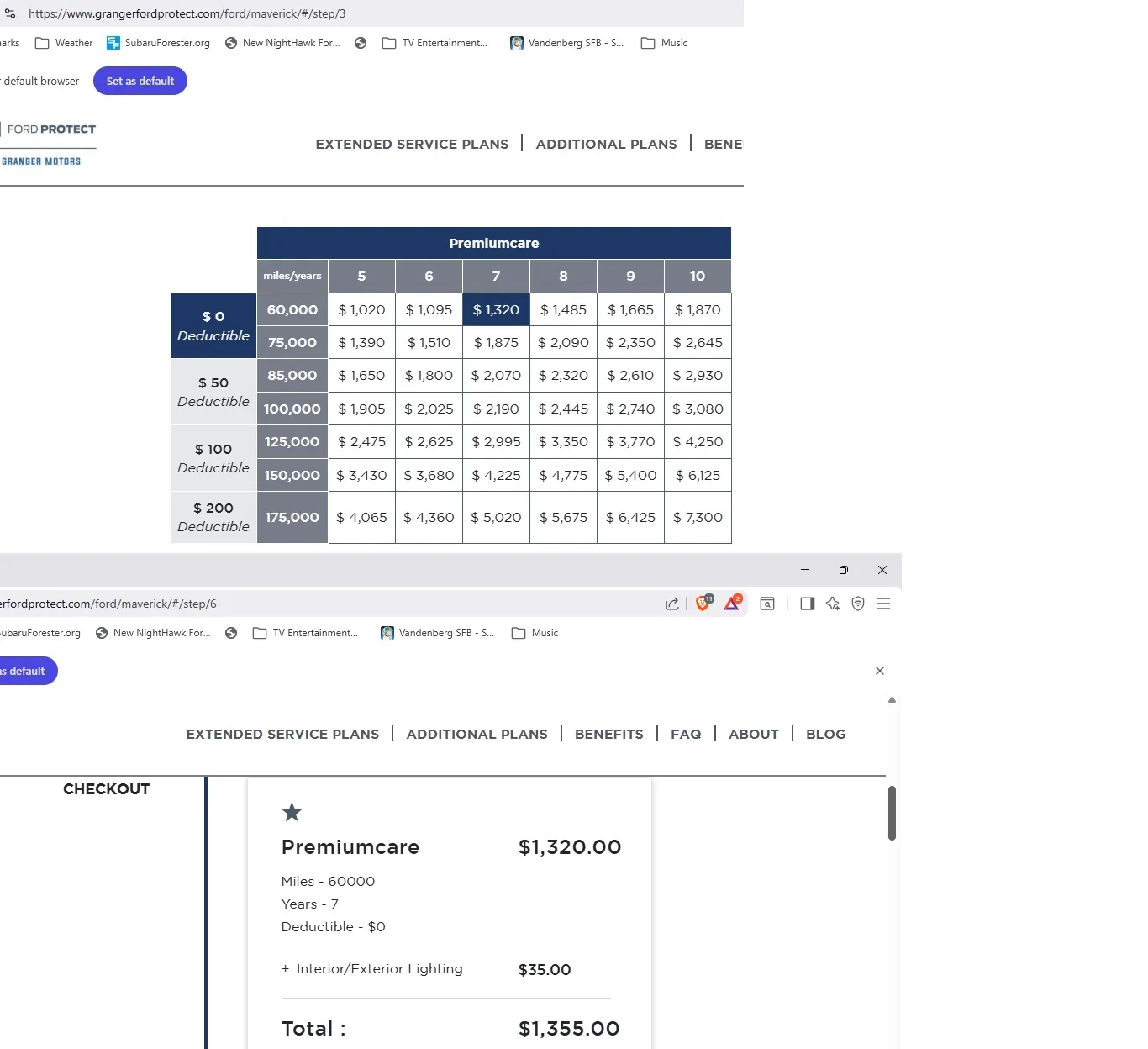This screenshot has width=1148, height=1049.
Task: Click the 100,000 miles row header
Action: 292,409
